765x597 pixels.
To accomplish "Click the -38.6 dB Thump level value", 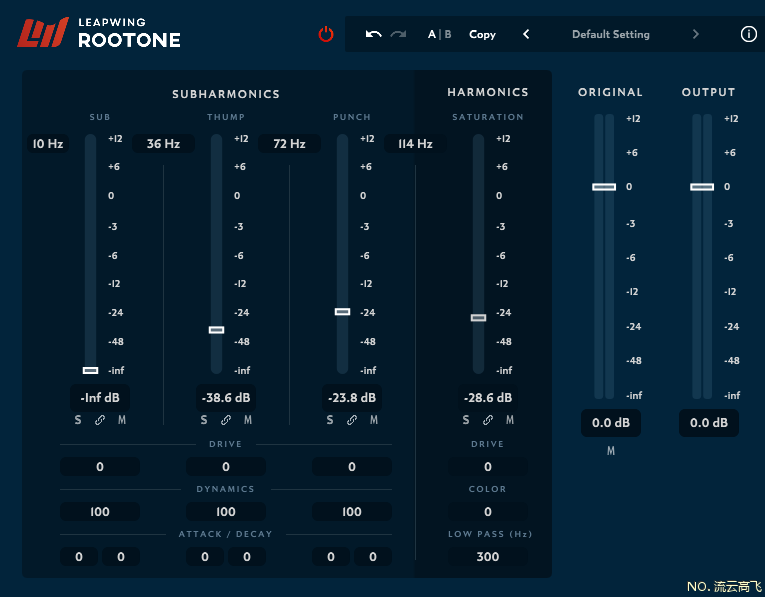I will tap(226, 398).
